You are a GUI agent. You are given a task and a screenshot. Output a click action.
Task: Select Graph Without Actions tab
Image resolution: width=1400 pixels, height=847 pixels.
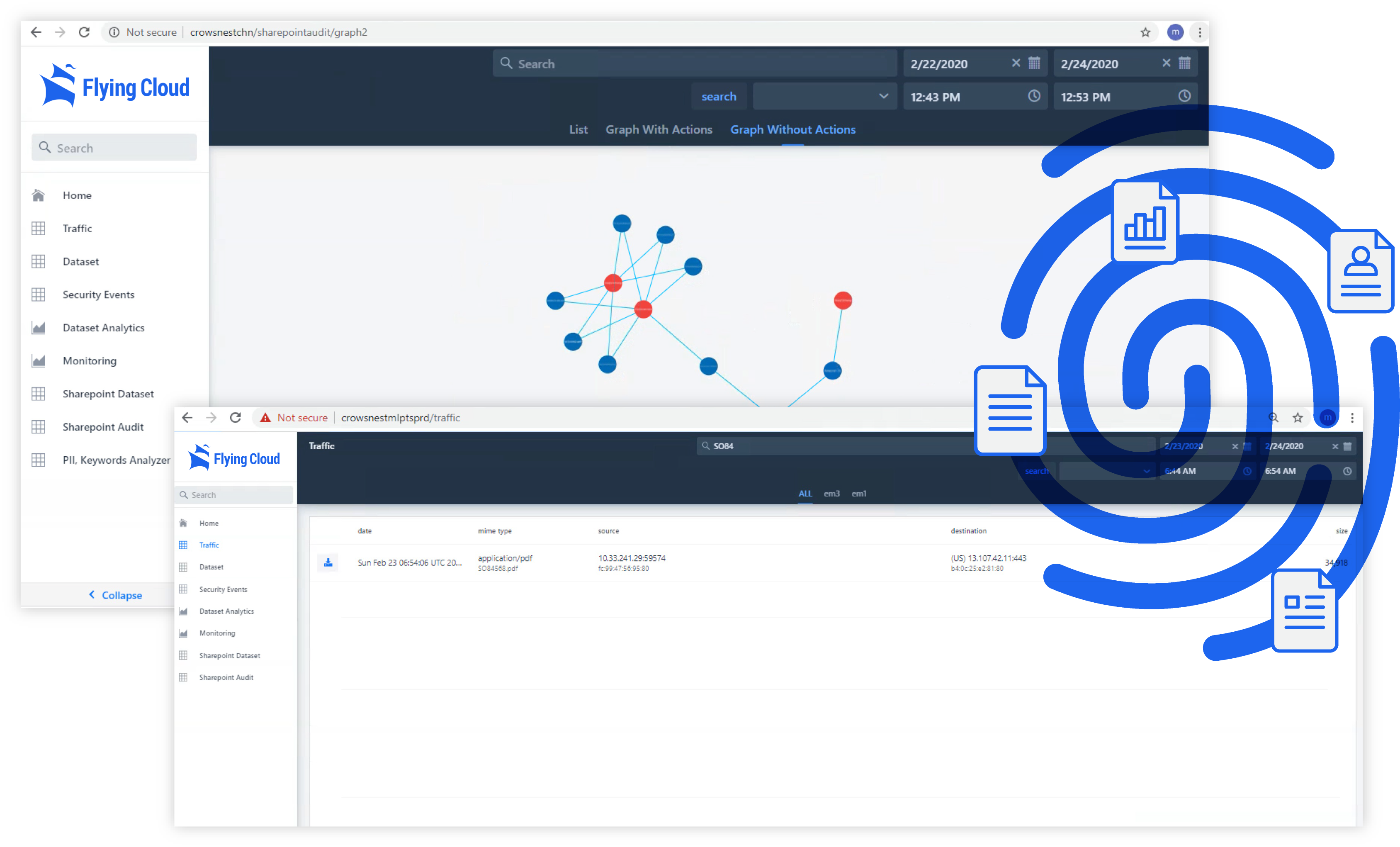[x=792, y=129]
